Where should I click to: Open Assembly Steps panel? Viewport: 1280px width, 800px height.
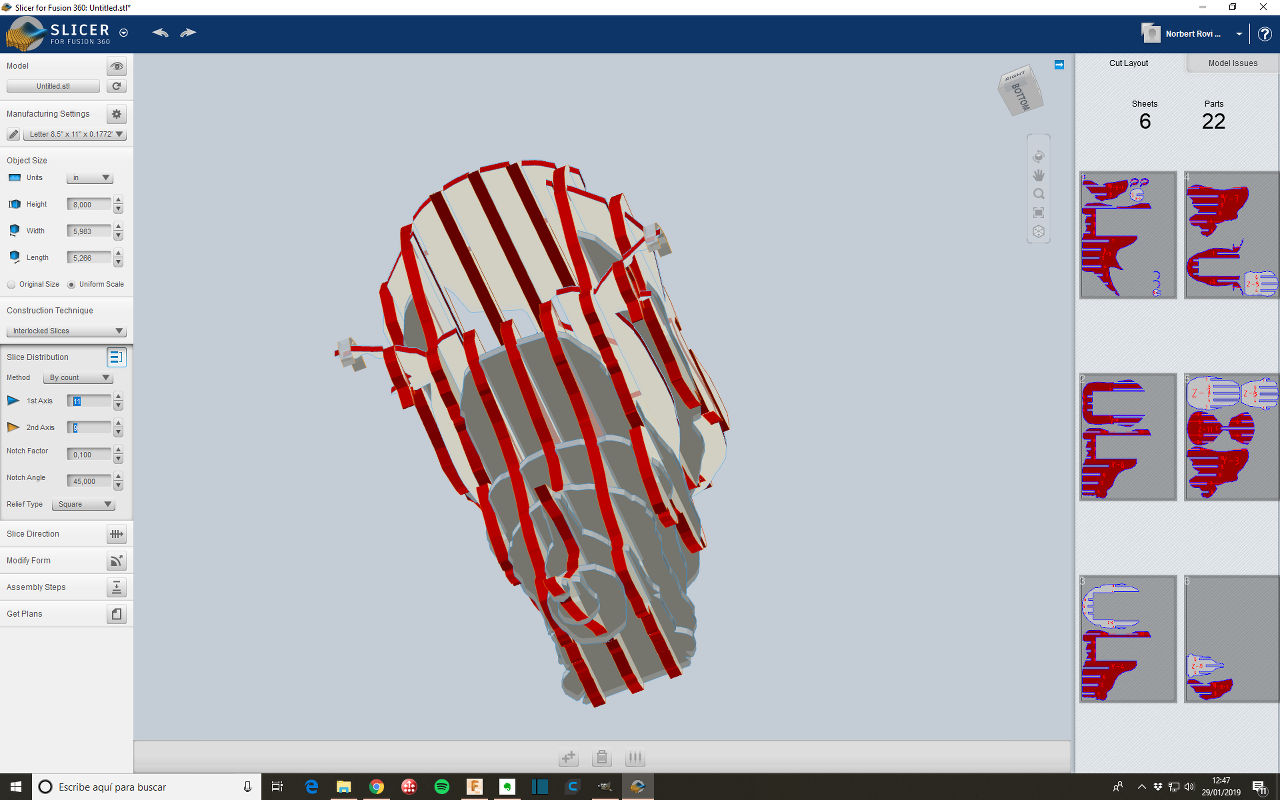(117, 587)
